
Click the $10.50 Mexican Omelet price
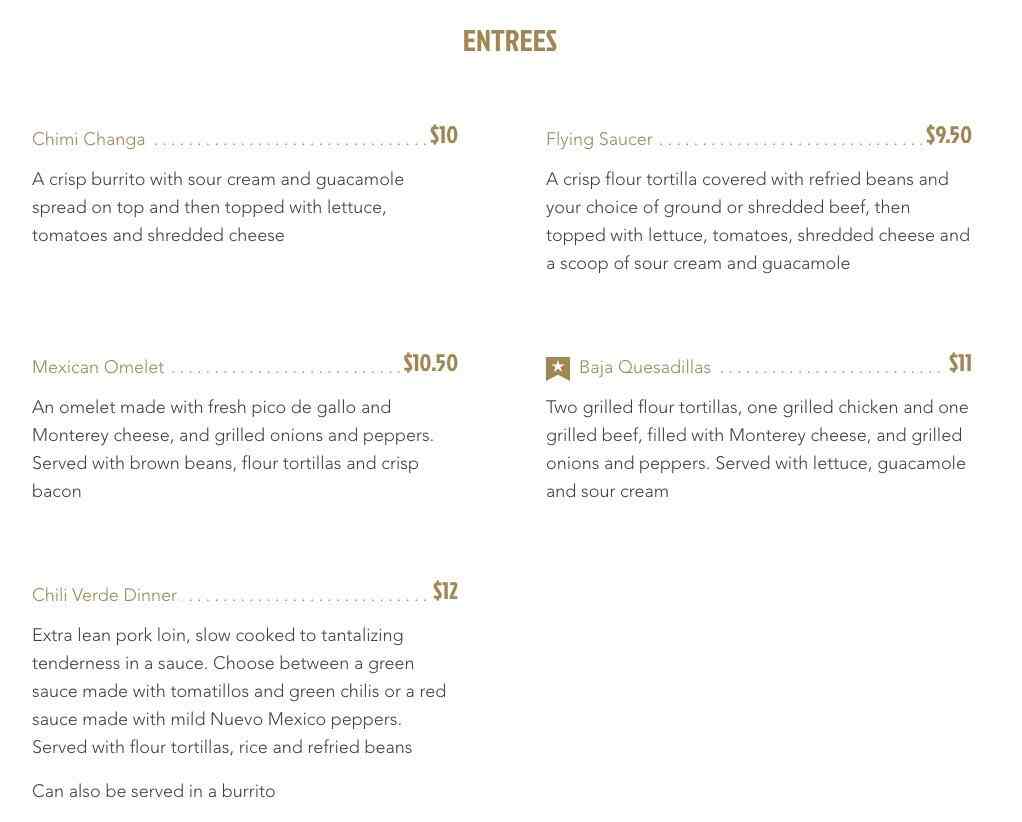(x=431, y=364)
